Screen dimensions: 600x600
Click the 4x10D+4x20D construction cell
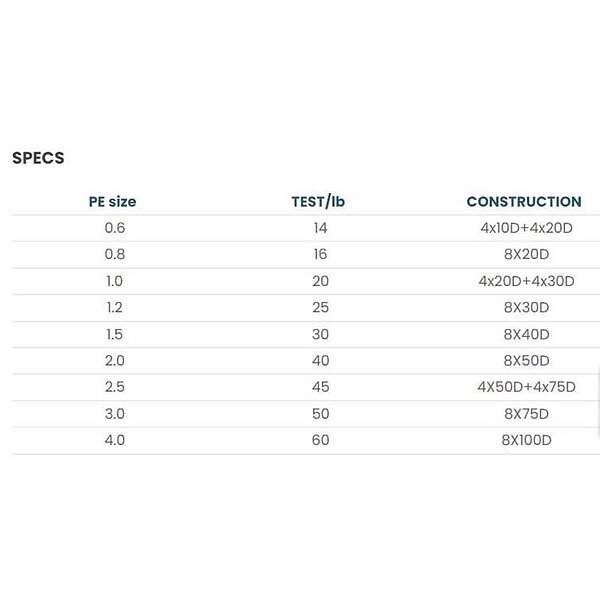pos(526,228)
